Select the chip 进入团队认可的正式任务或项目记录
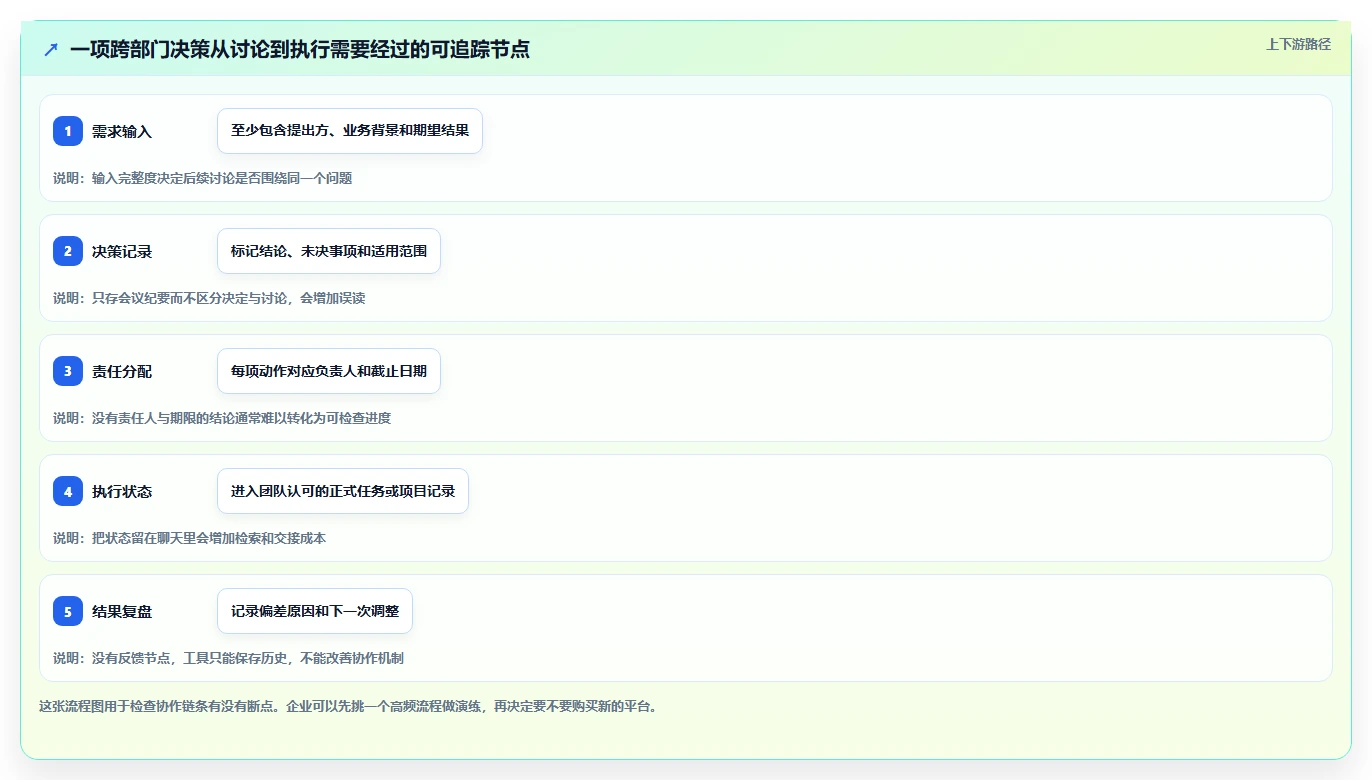1372x780 pixels. tap(343, 491)
